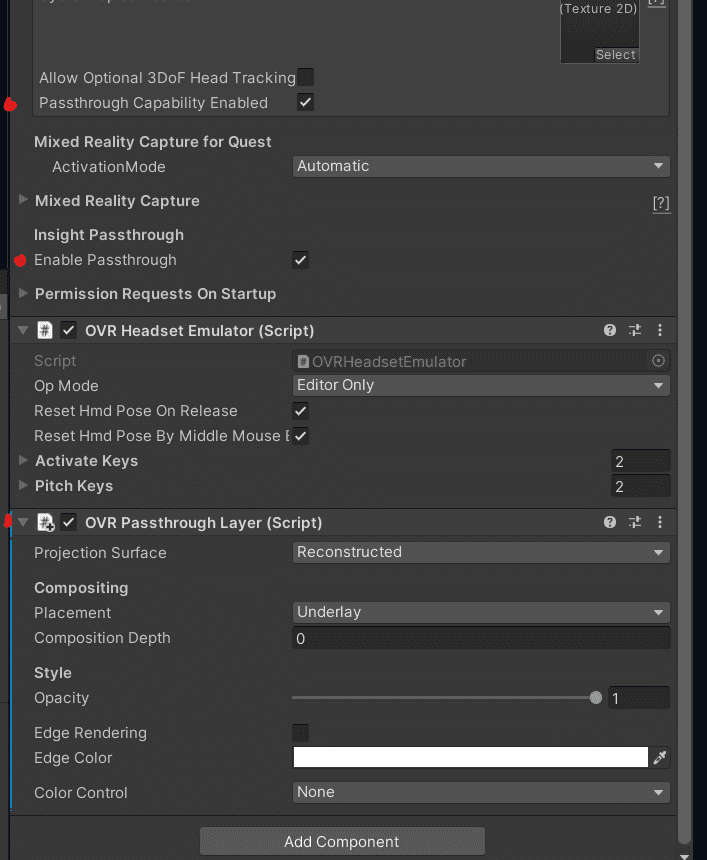
Task: Expand Permission Requests On Startup foldout
Action: 23,293
